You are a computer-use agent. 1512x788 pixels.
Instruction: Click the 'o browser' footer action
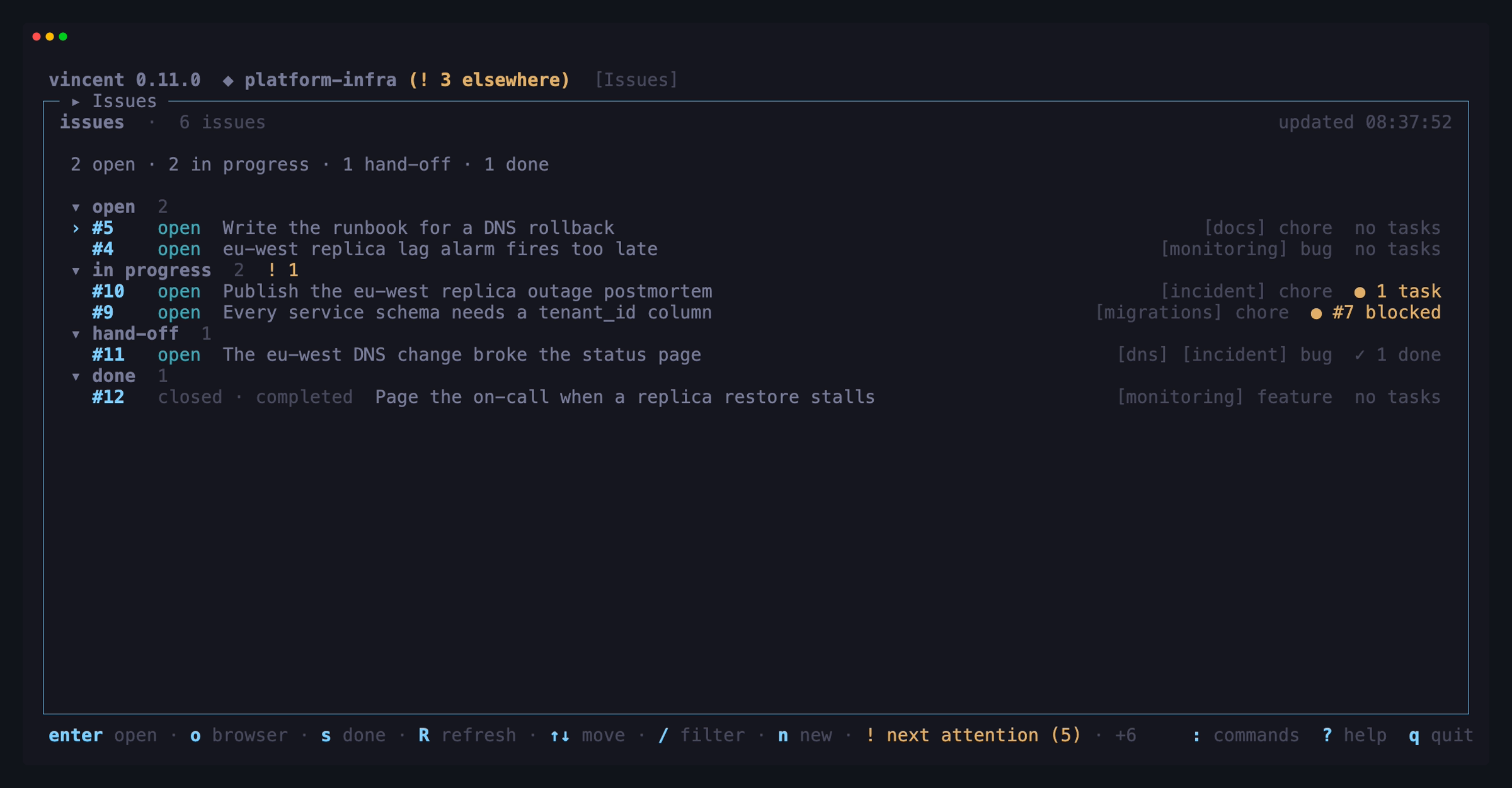[239, 736]
